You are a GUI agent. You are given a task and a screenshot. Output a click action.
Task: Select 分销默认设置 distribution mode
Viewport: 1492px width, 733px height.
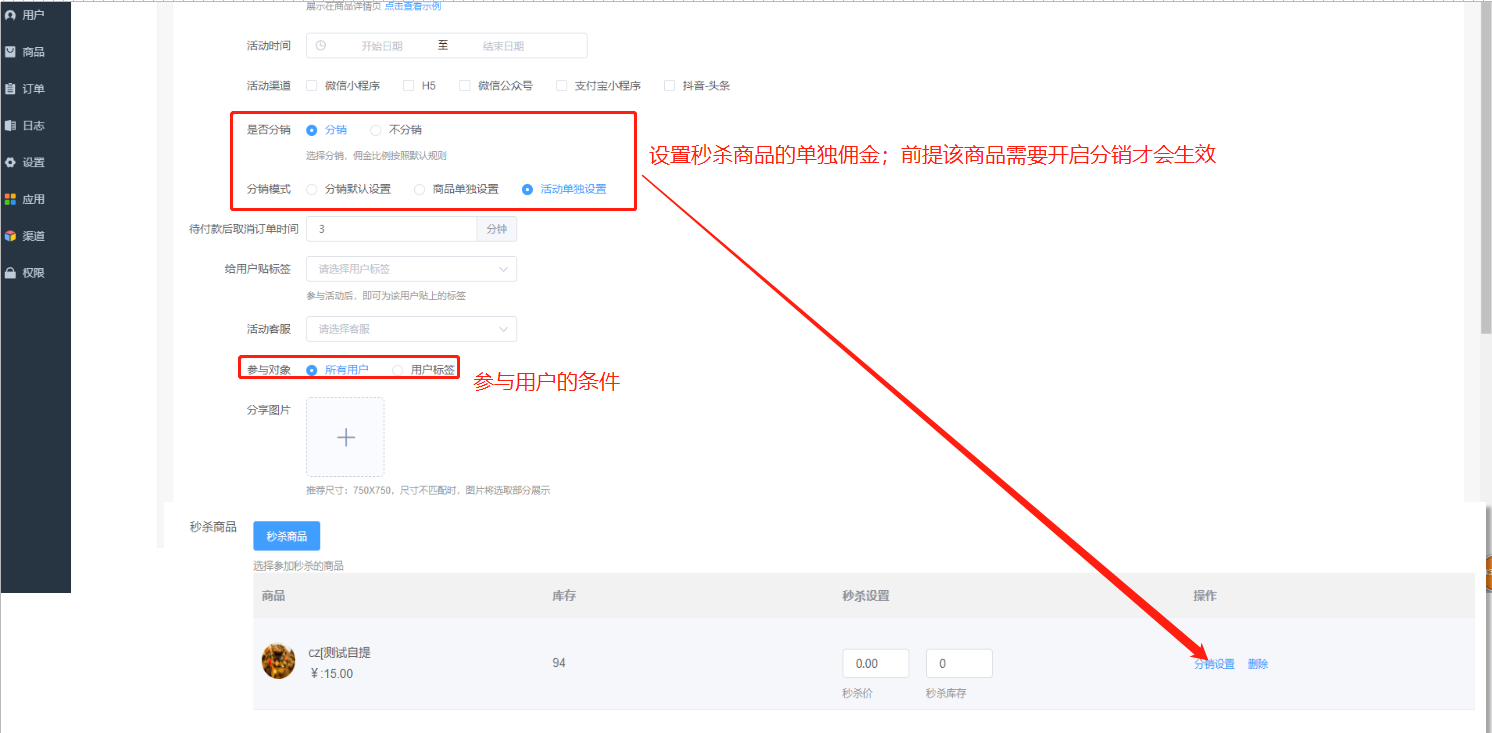point(312,189)
